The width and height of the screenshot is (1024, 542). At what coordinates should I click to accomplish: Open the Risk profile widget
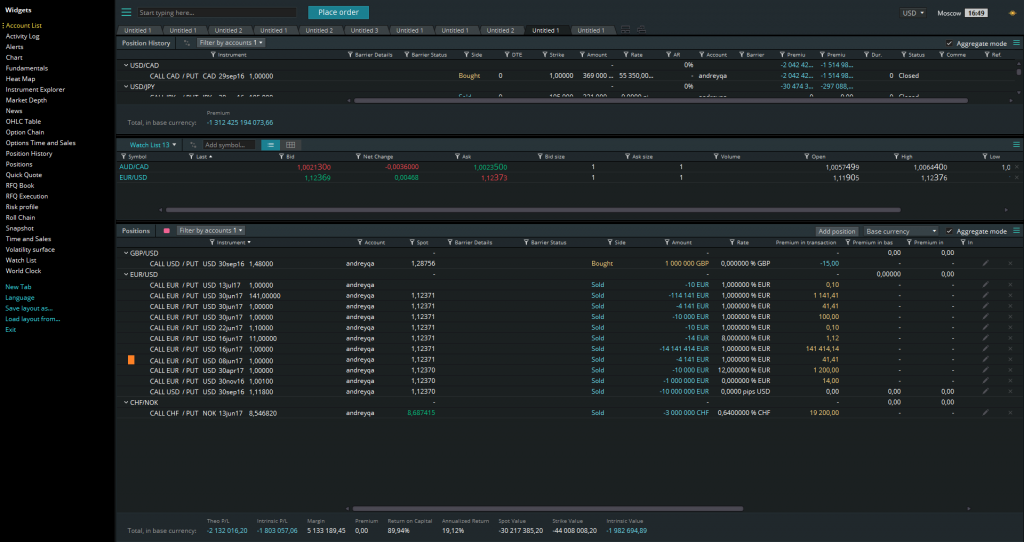coord(22,207)
